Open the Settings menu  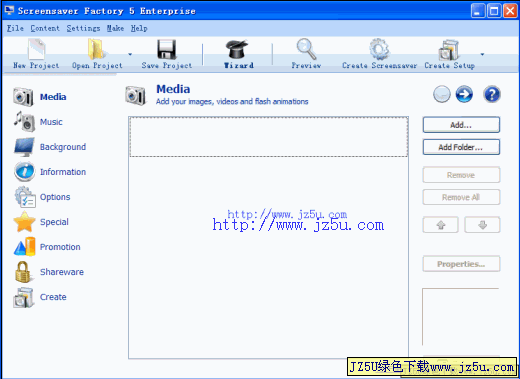tap(83, 28)
